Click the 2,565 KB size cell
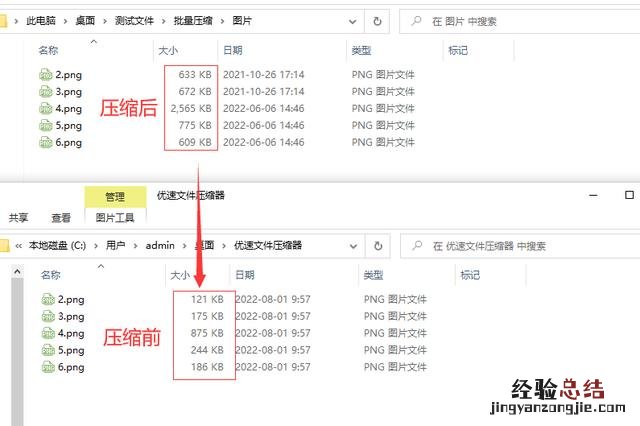Image resolution: width=640 pixels, height=426 pixels. tap(191, 109)
